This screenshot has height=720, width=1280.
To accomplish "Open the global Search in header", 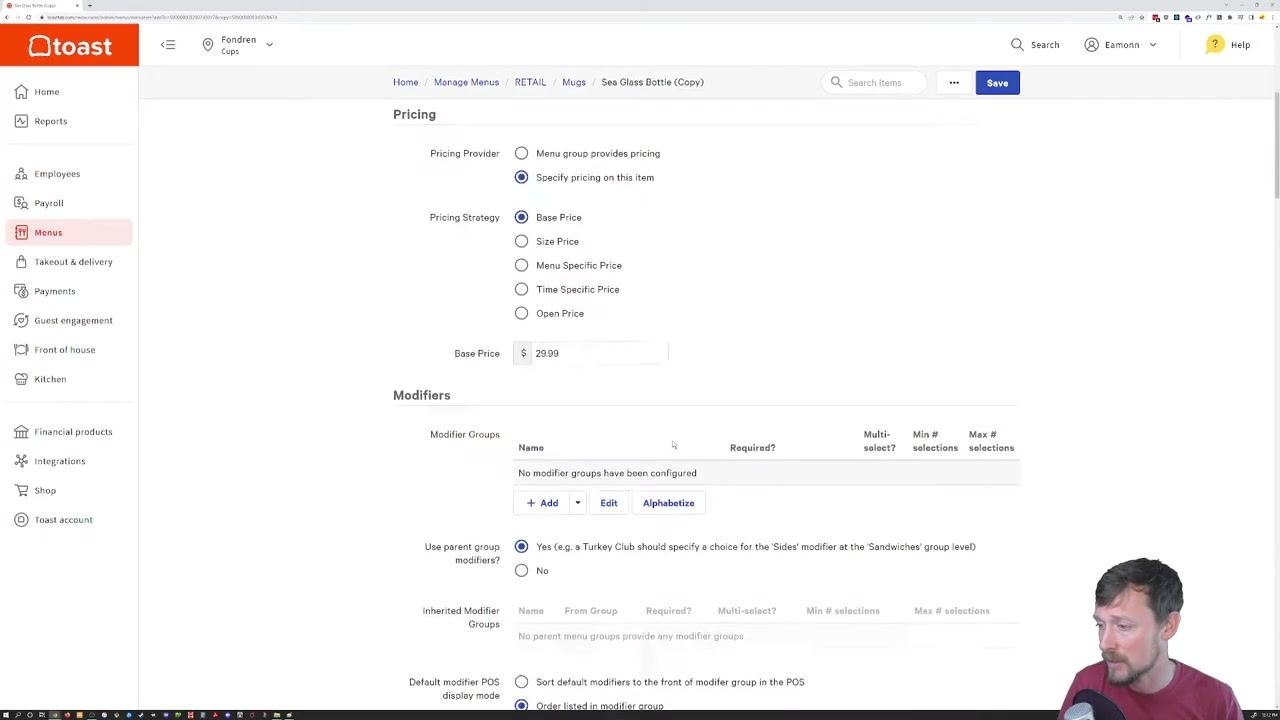I will point(1035,45).
